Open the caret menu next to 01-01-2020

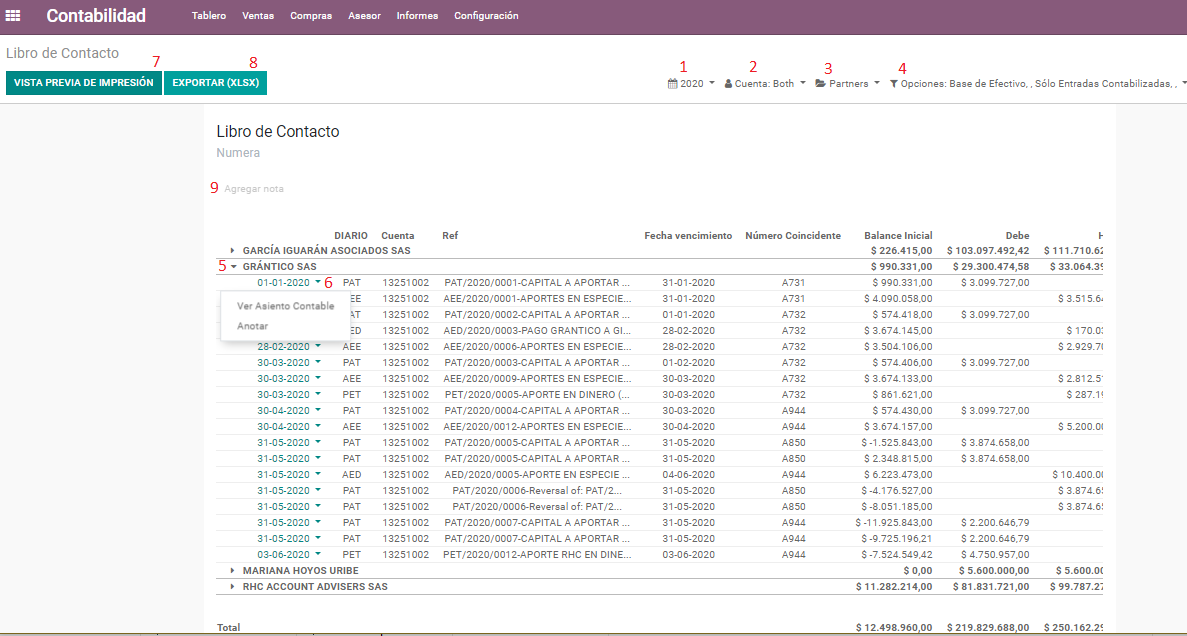point(318,282)
